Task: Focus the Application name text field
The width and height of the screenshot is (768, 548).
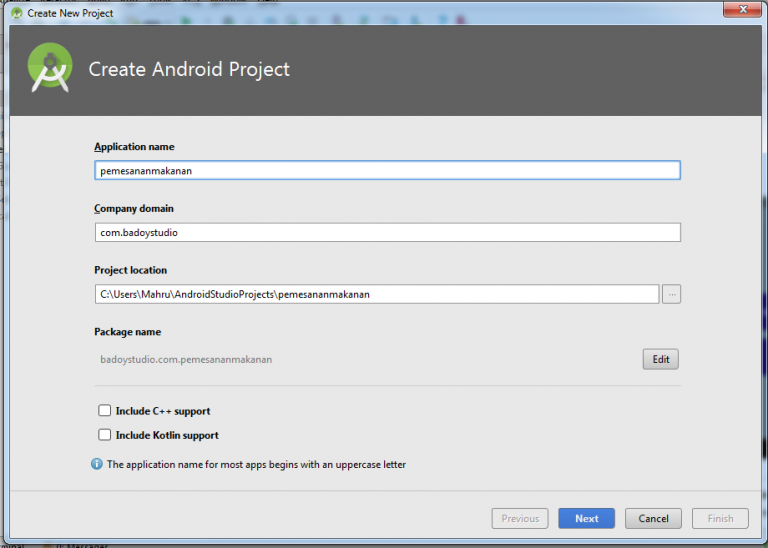Action: pos(387,171)
